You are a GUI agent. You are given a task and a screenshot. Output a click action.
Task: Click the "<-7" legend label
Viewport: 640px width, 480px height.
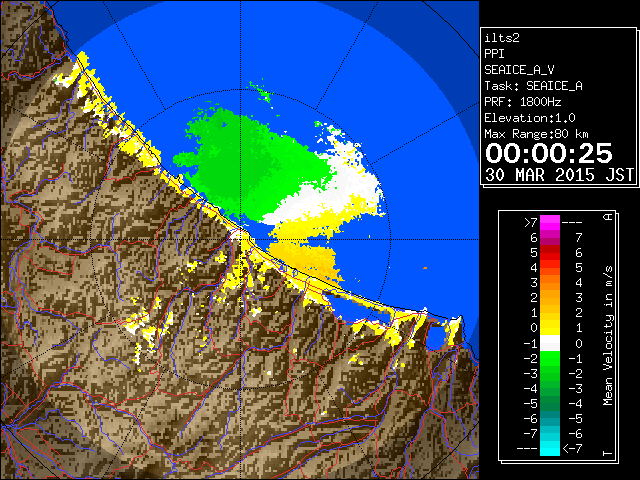tap(572, 449)
